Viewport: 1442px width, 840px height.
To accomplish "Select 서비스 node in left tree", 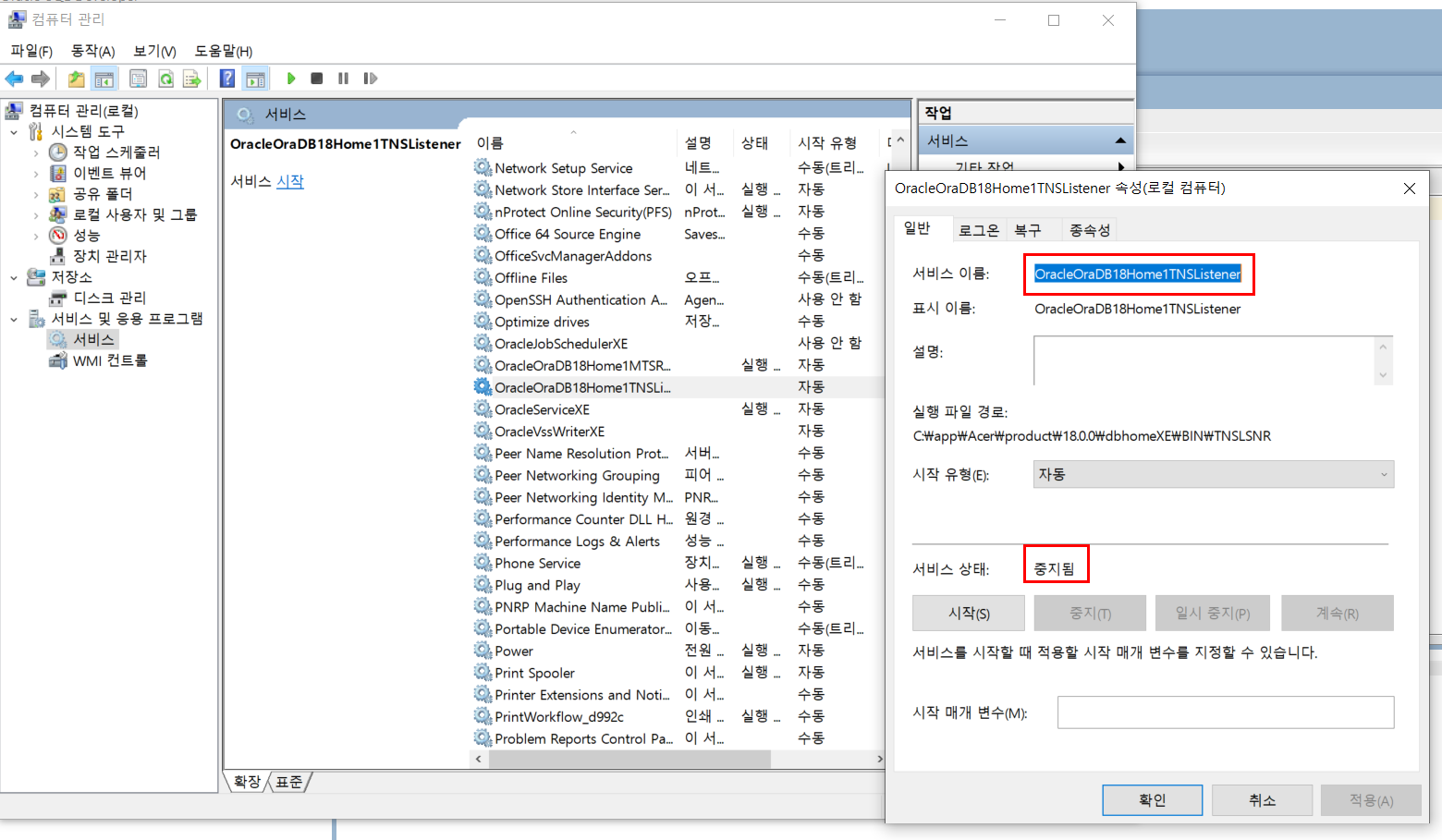I will coord(93,339).
